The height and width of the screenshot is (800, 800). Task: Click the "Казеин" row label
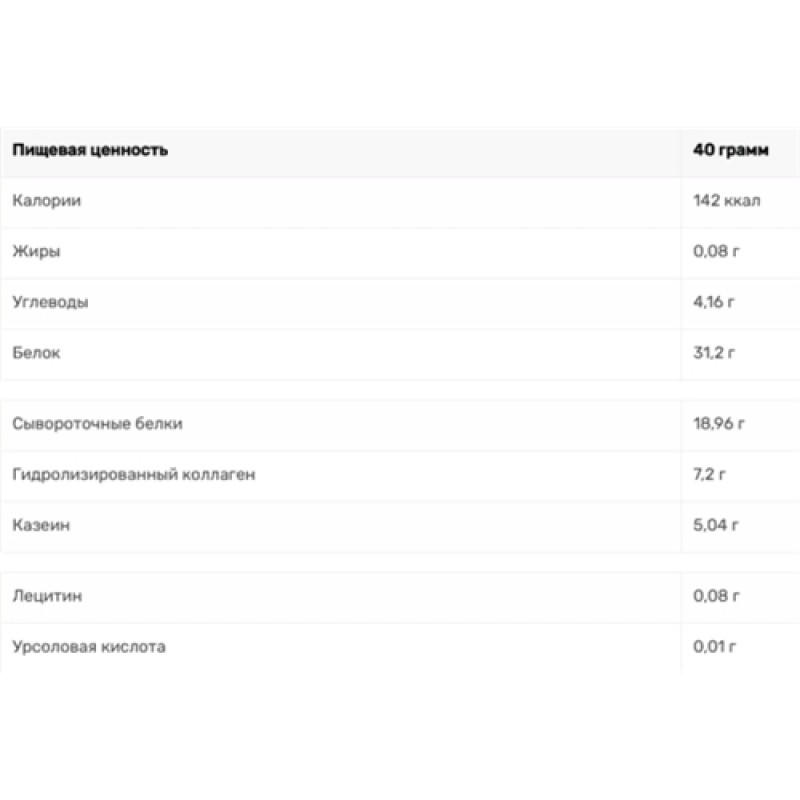pos(42,524)
